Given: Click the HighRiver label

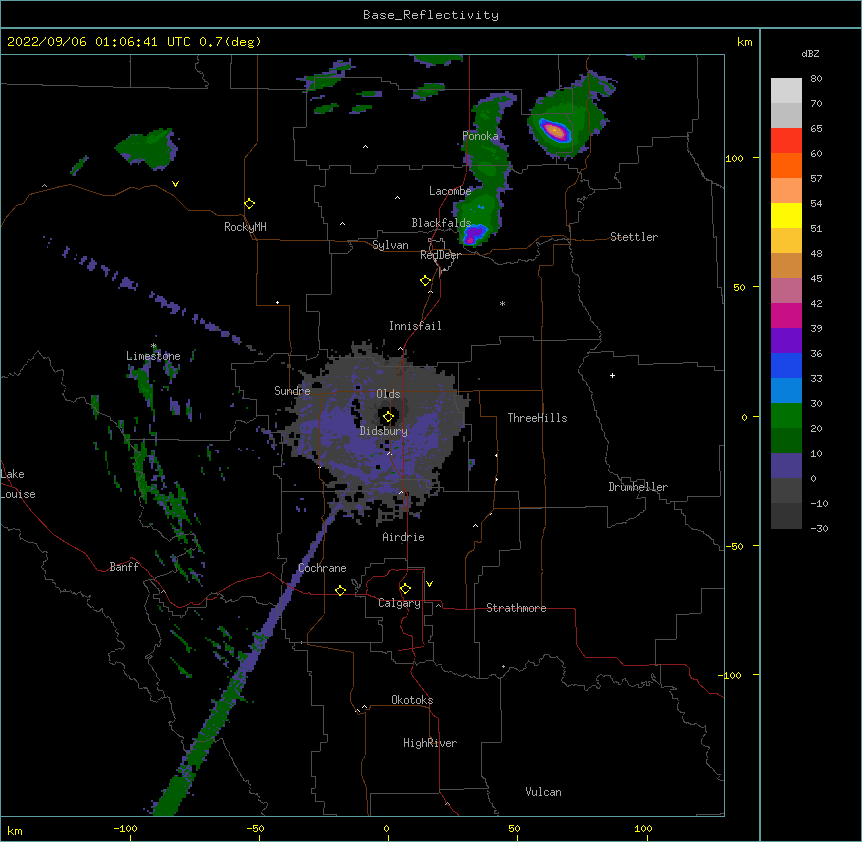Looking at the screenshot, I should click(x=430, y=743).
